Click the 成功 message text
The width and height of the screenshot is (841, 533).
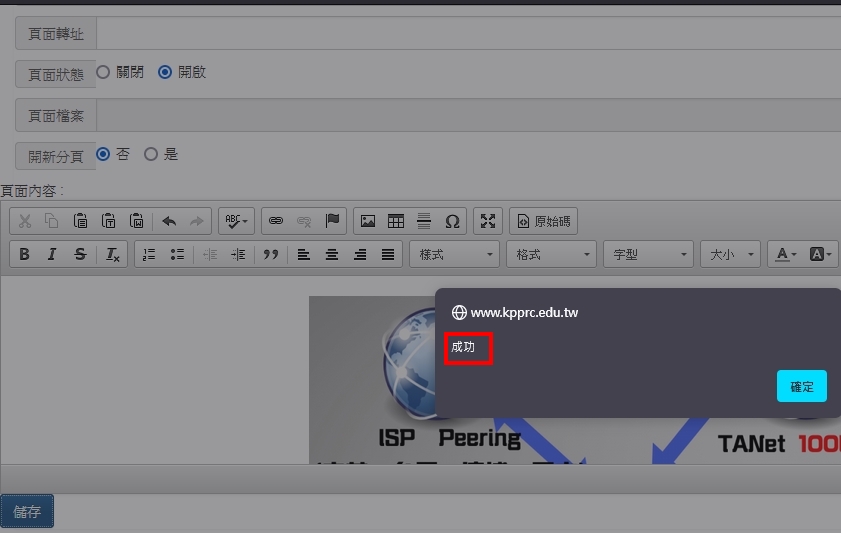click(463, 347)
